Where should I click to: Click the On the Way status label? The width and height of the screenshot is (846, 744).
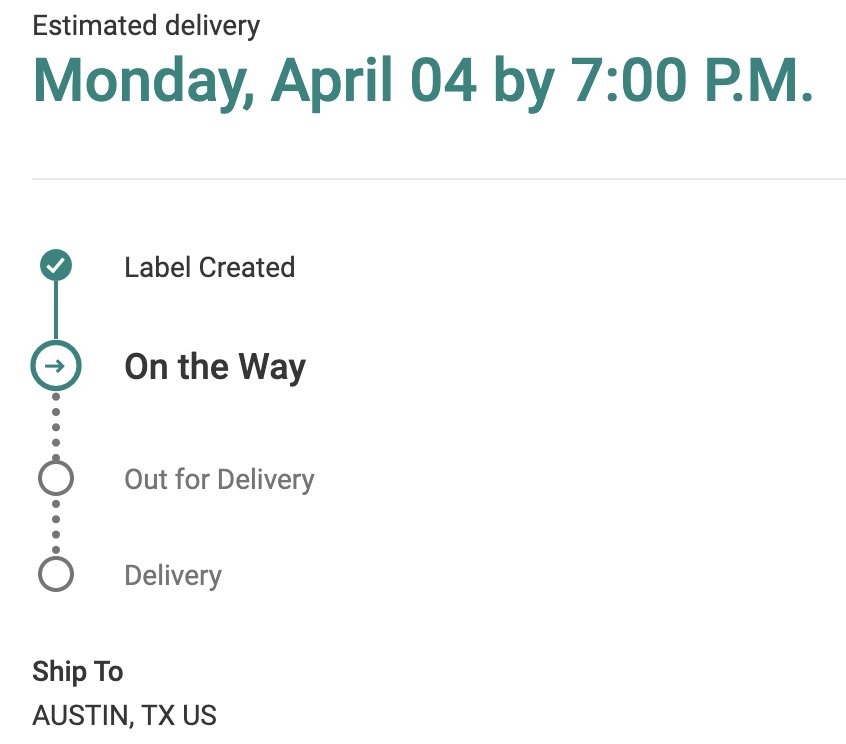tap(215, 367)
